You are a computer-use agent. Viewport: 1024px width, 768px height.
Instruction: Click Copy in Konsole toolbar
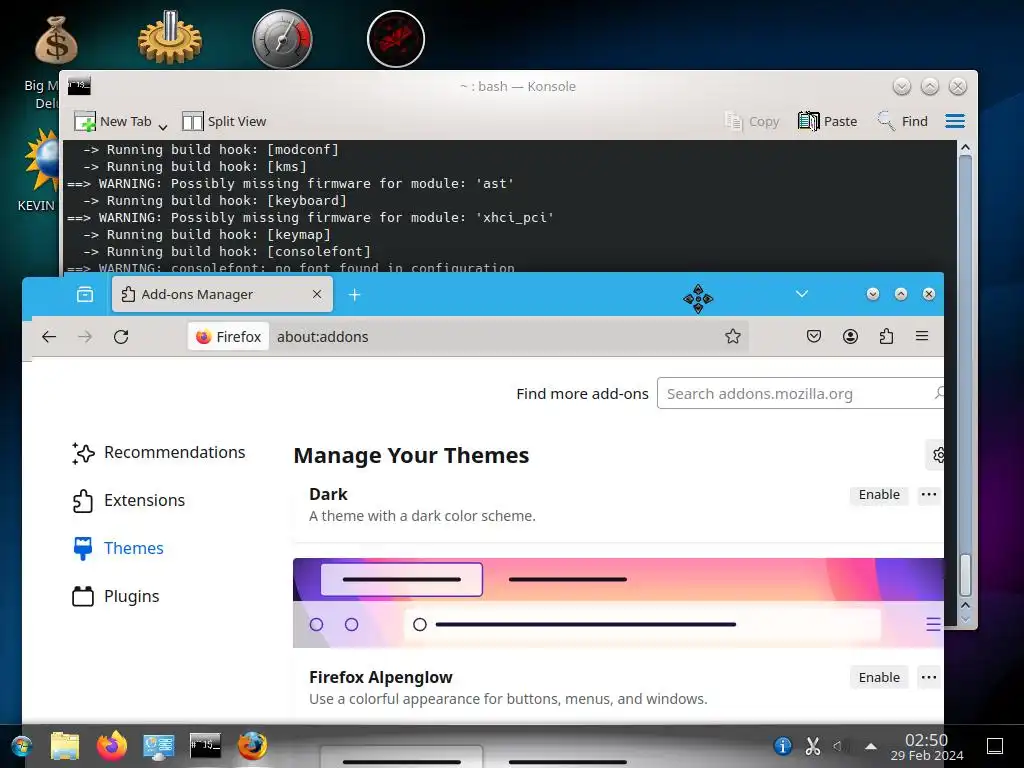752,121
